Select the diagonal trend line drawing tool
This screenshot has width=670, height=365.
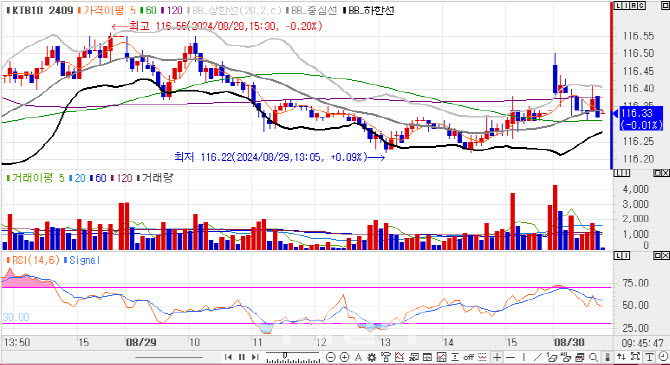click(537, 357)
